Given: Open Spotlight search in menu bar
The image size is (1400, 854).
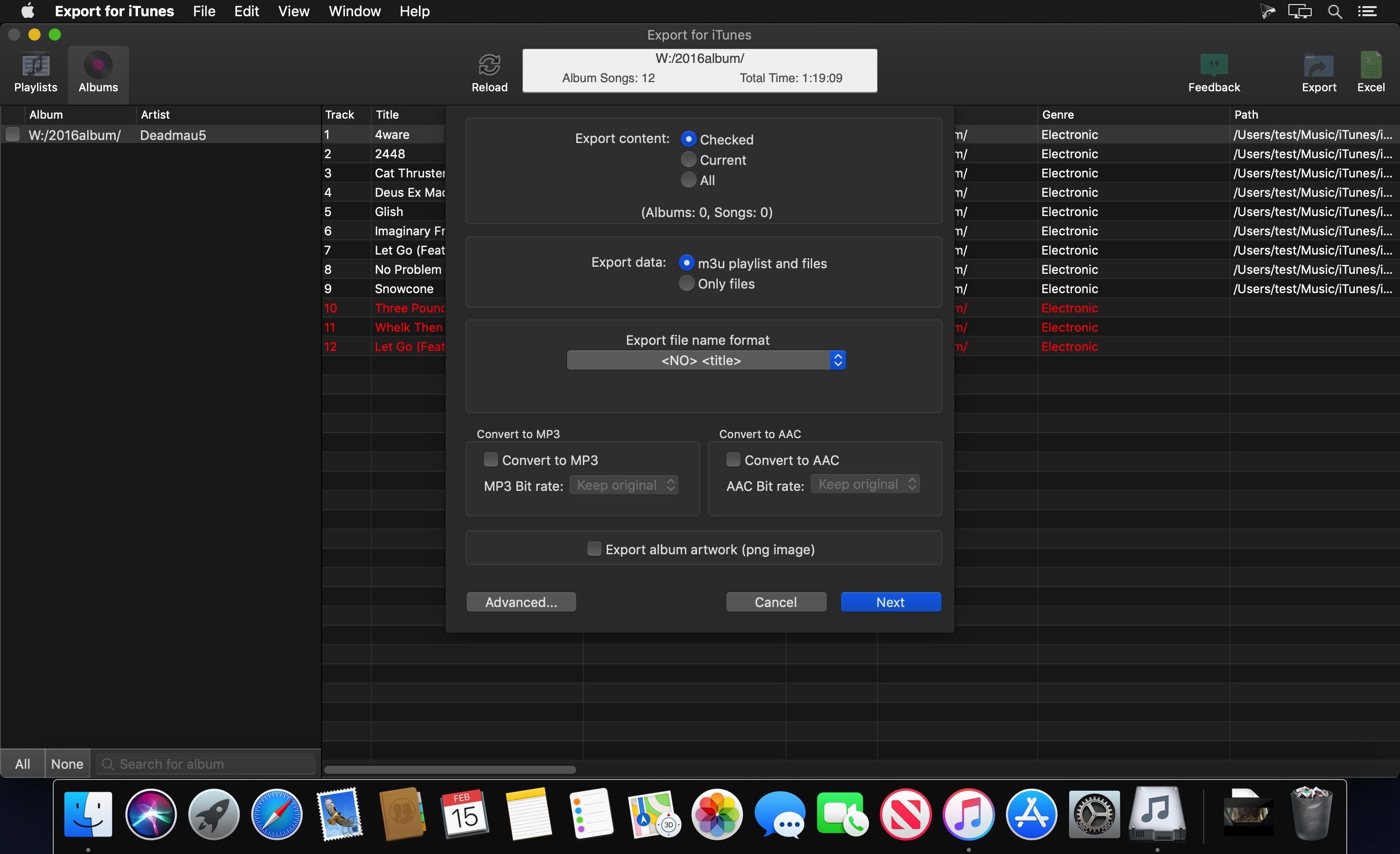Looking at the screenshot, I should 1335,11.
